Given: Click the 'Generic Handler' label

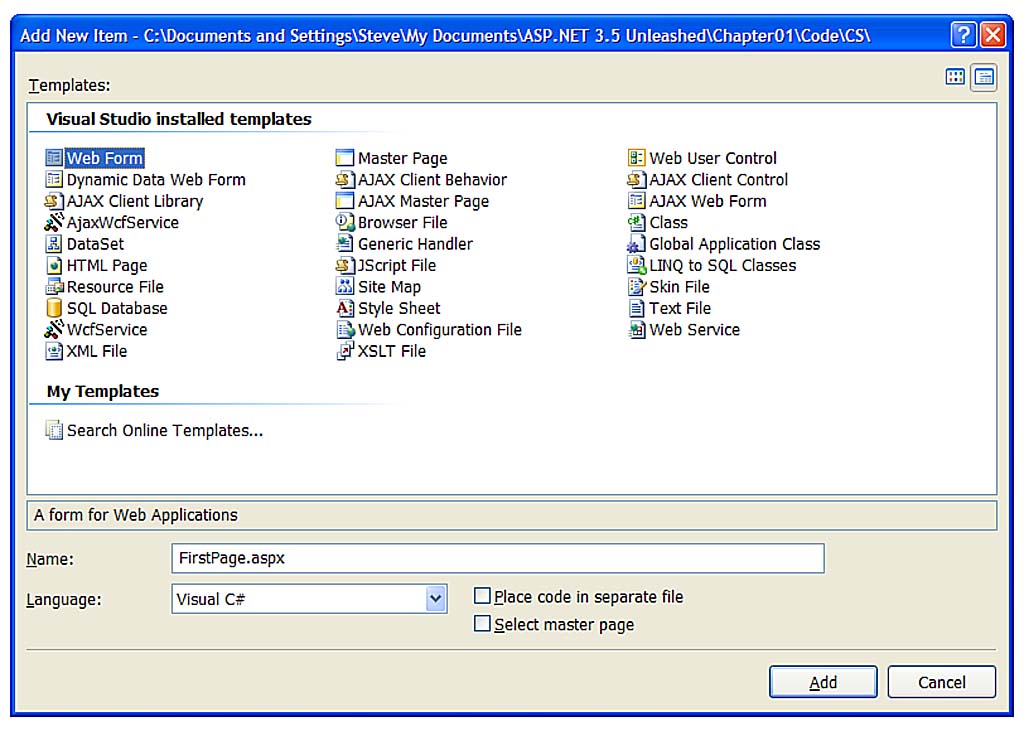Looking at the screenshot, I should (415, 244).
